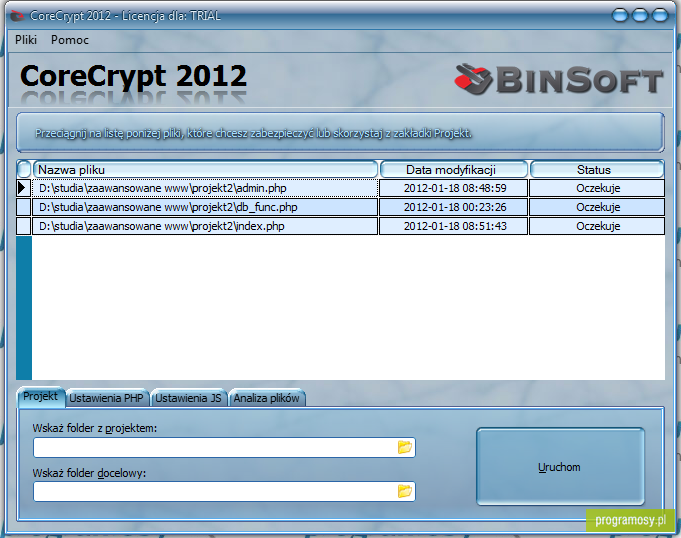
Task: Browse for target folder with folder icon
Action: [404, 491]
